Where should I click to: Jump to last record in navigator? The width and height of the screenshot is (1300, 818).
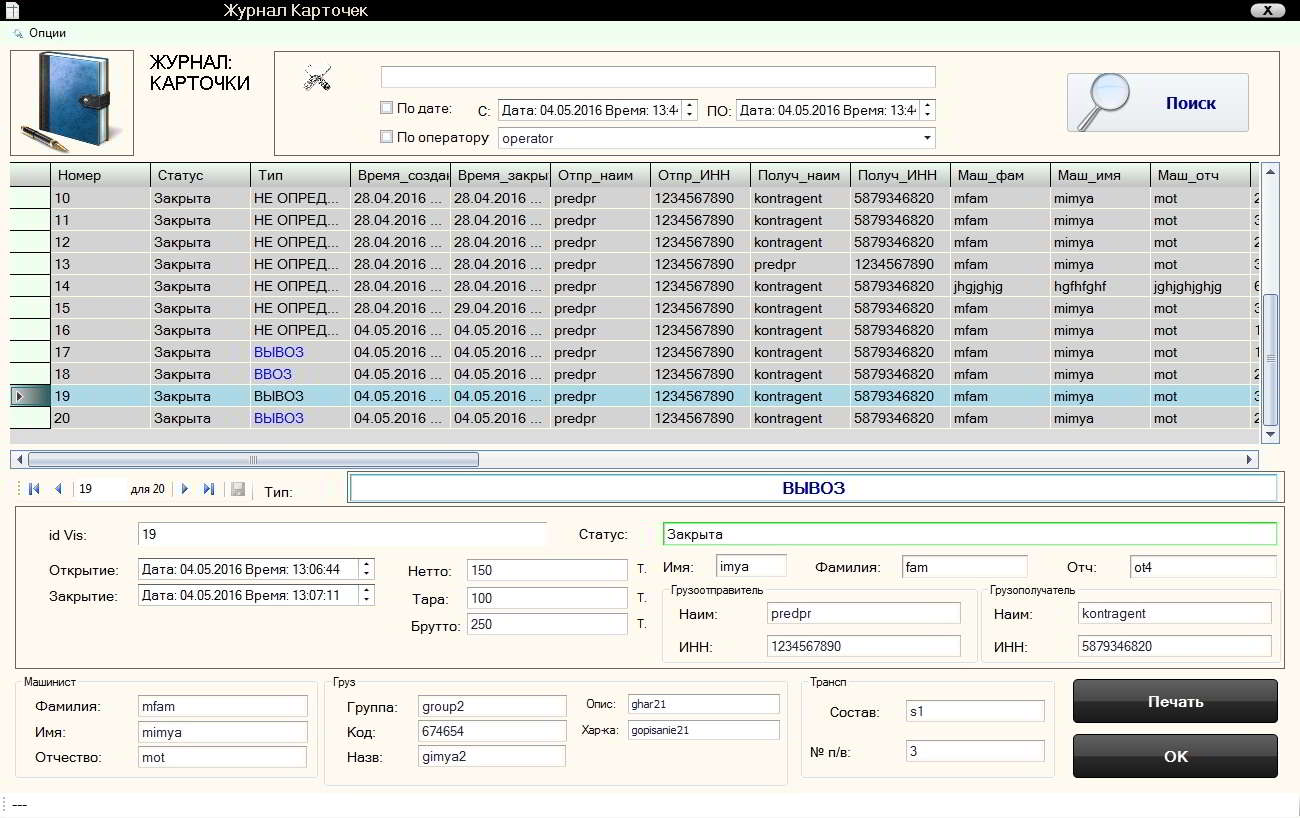(209, 489)
